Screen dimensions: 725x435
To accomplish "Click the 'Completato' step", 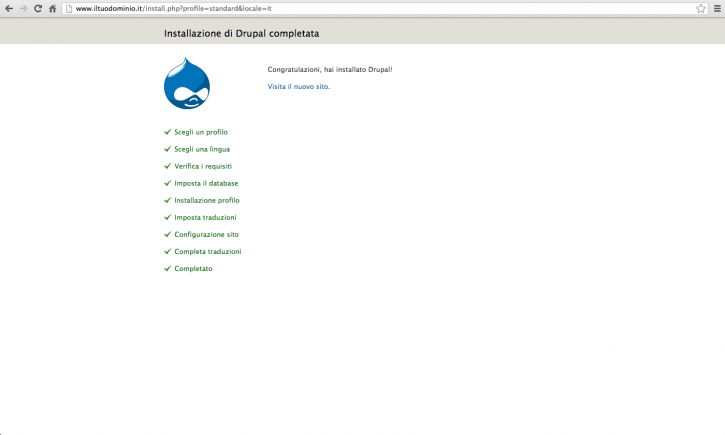I will coord(193,269).
